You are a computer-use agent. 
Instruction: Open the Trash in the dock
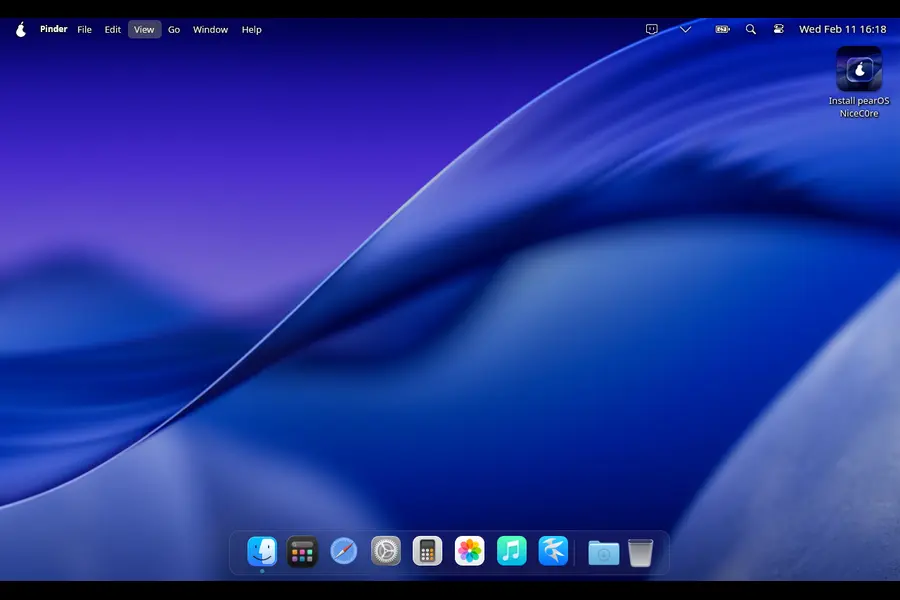641,552
